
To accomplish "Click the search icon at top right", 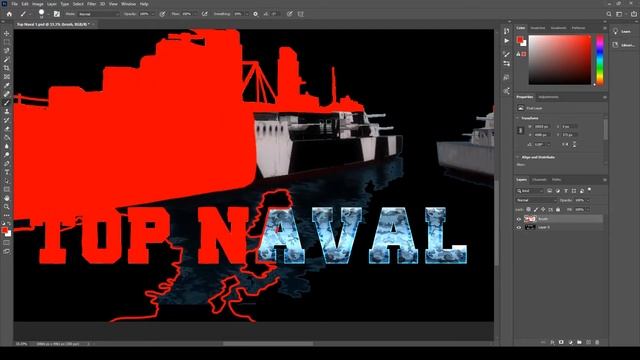I will coord(609,14).
